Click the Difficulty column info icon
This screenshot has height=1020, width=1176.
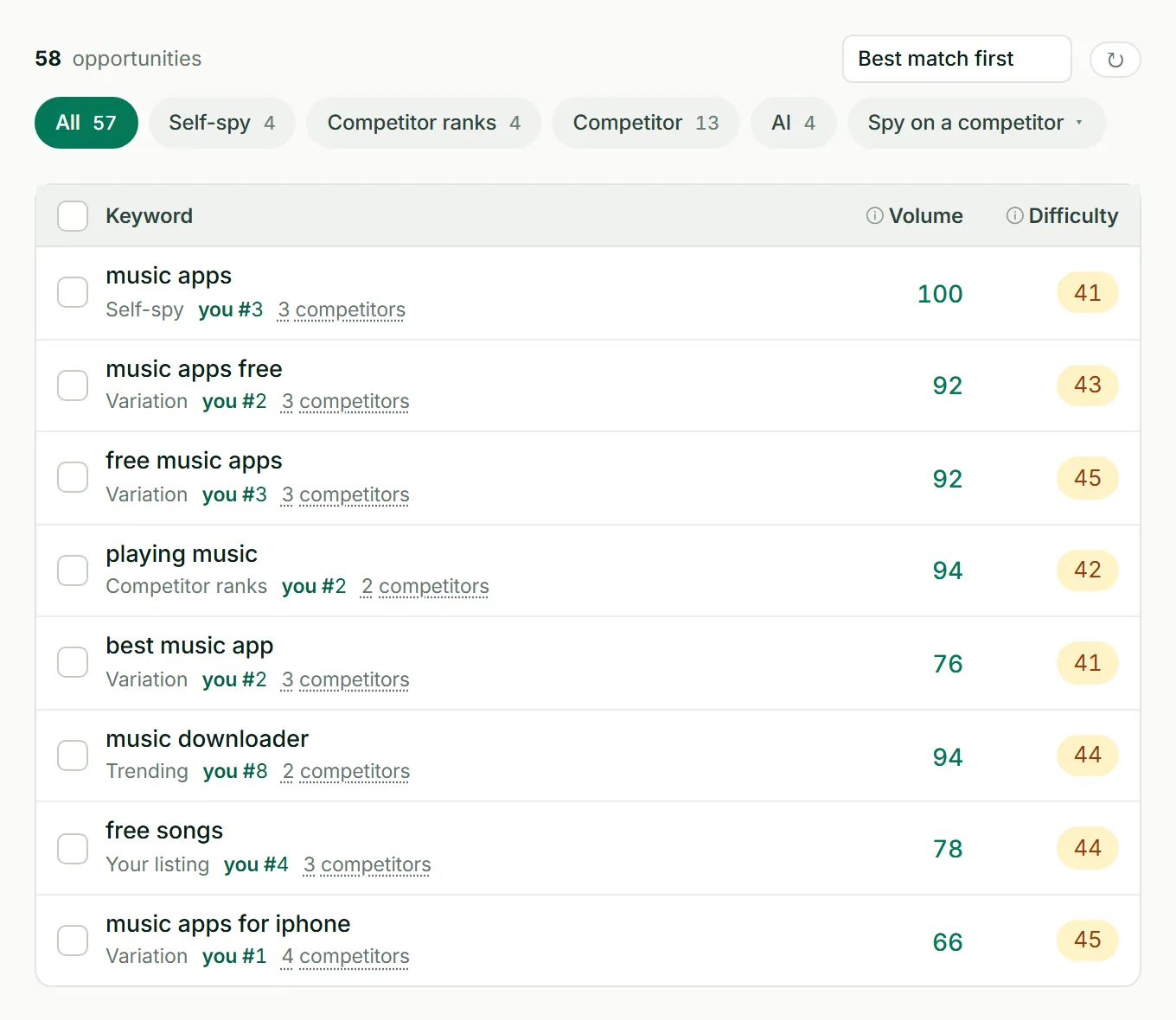(1015, 216)
